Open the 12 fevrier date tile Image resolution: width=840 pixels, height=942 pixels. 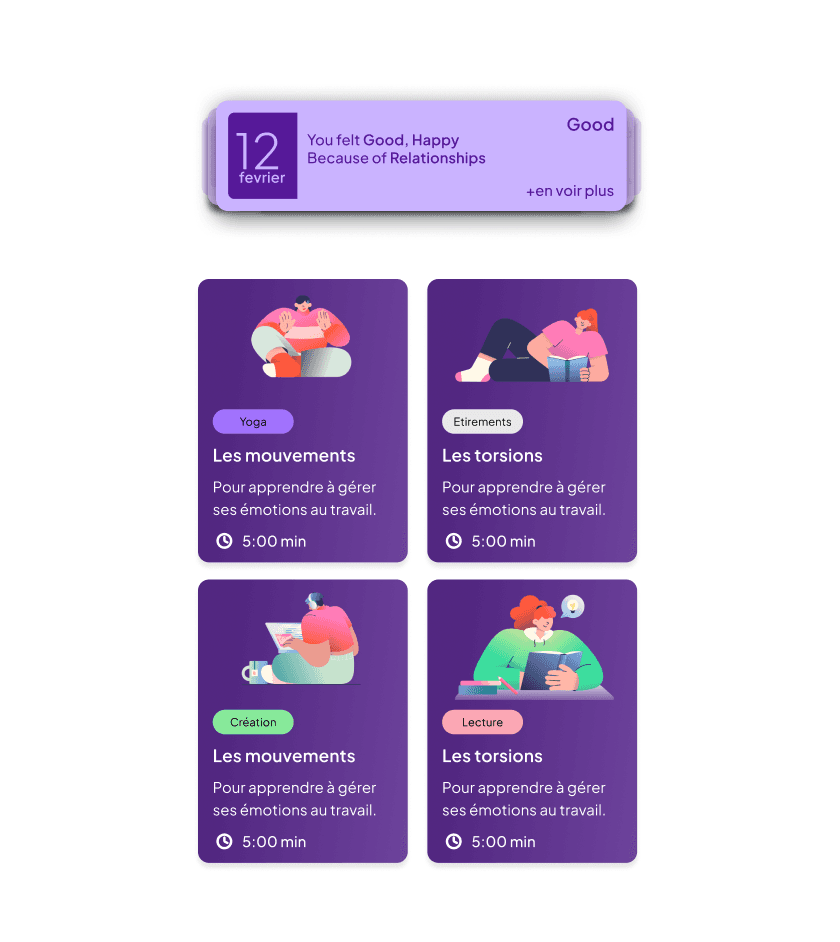[263, 156]
